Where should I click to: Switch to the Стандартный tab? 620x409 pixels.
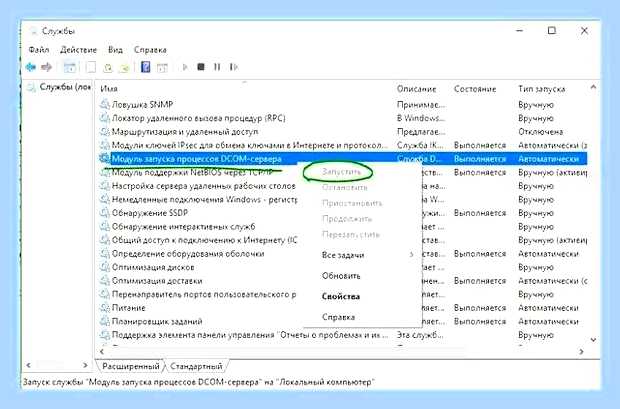tap(196, 366)
